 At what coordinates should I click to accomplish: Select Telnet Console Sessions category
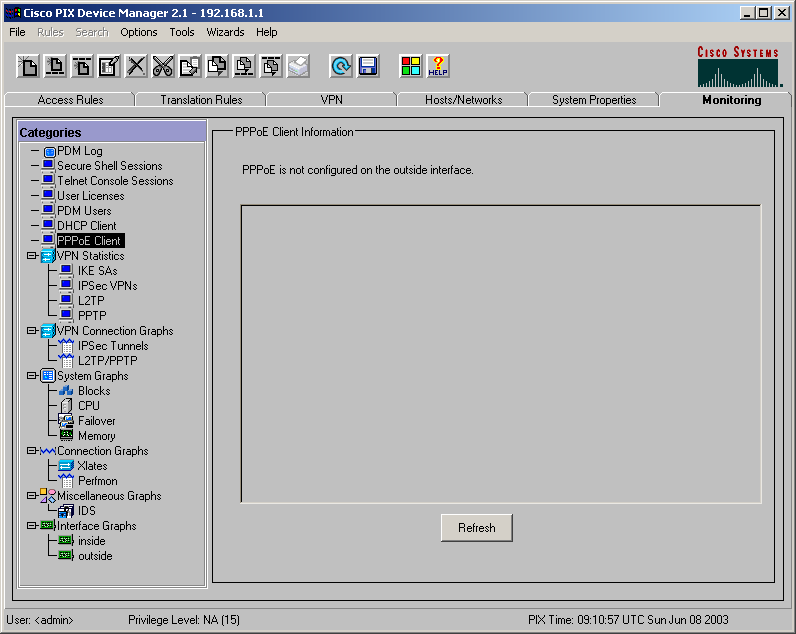(x=115, y=181)
